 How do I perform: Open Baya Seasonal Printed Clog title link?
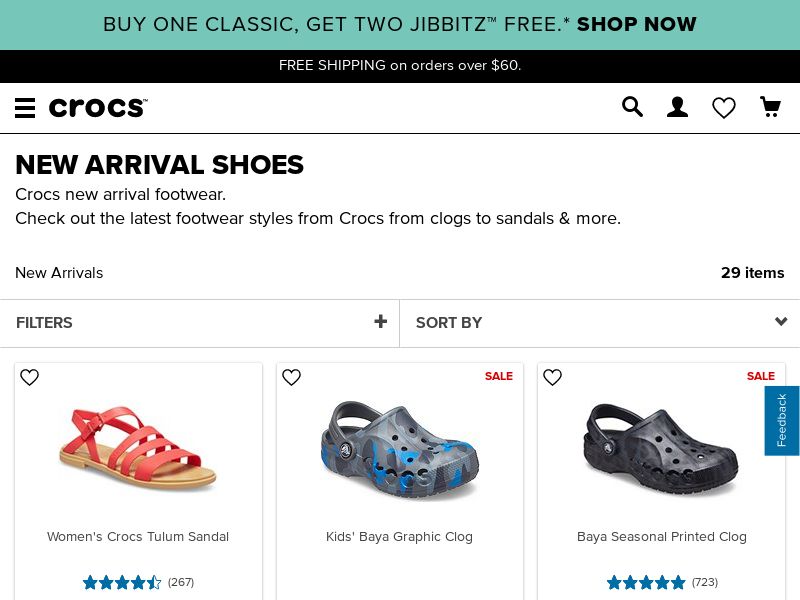662,537
